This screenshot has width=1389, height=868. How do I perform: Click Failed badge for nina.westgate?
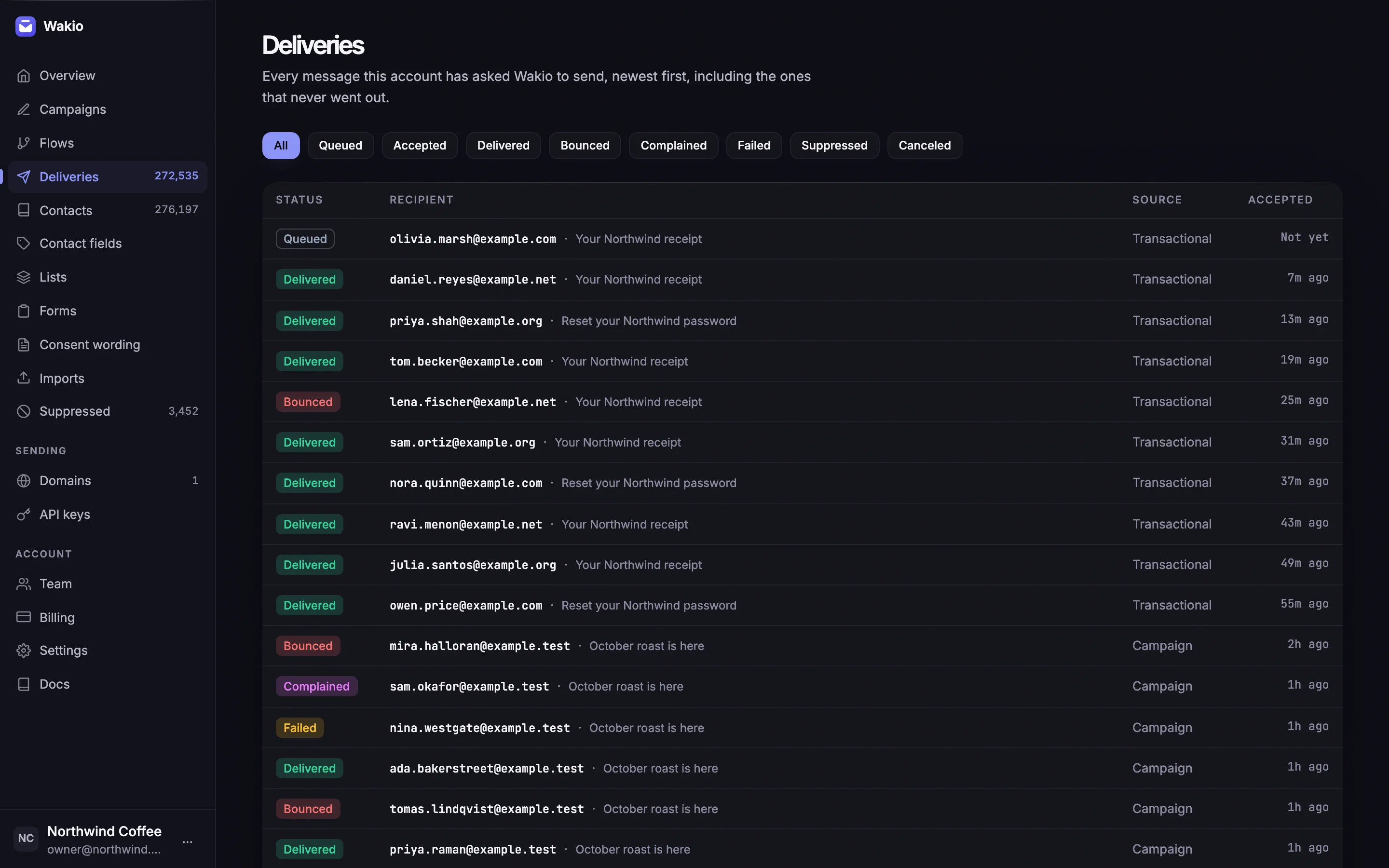[300, 728]
